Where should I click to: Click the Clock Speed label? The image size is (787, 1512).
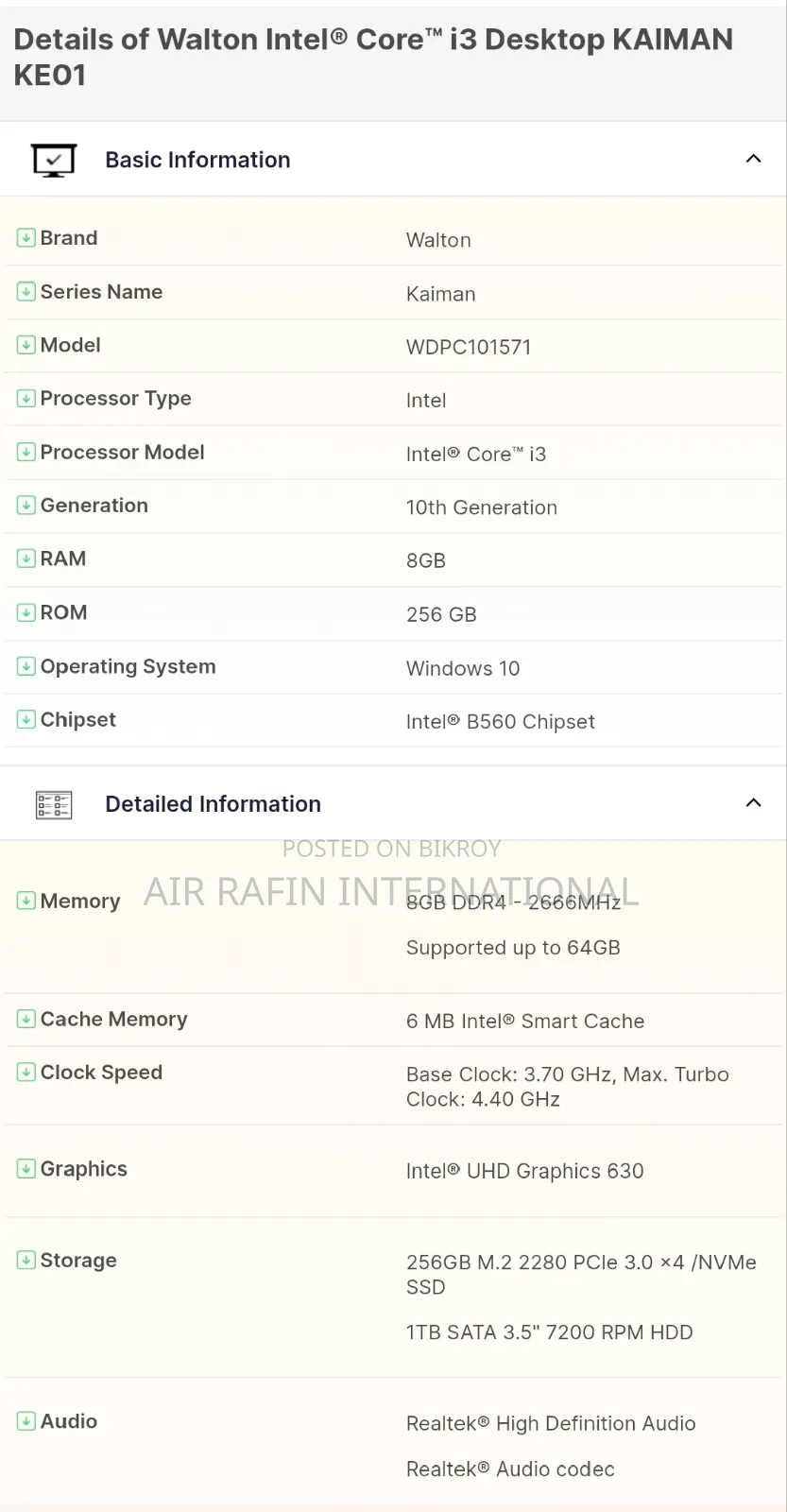[x=101, y=1073]
